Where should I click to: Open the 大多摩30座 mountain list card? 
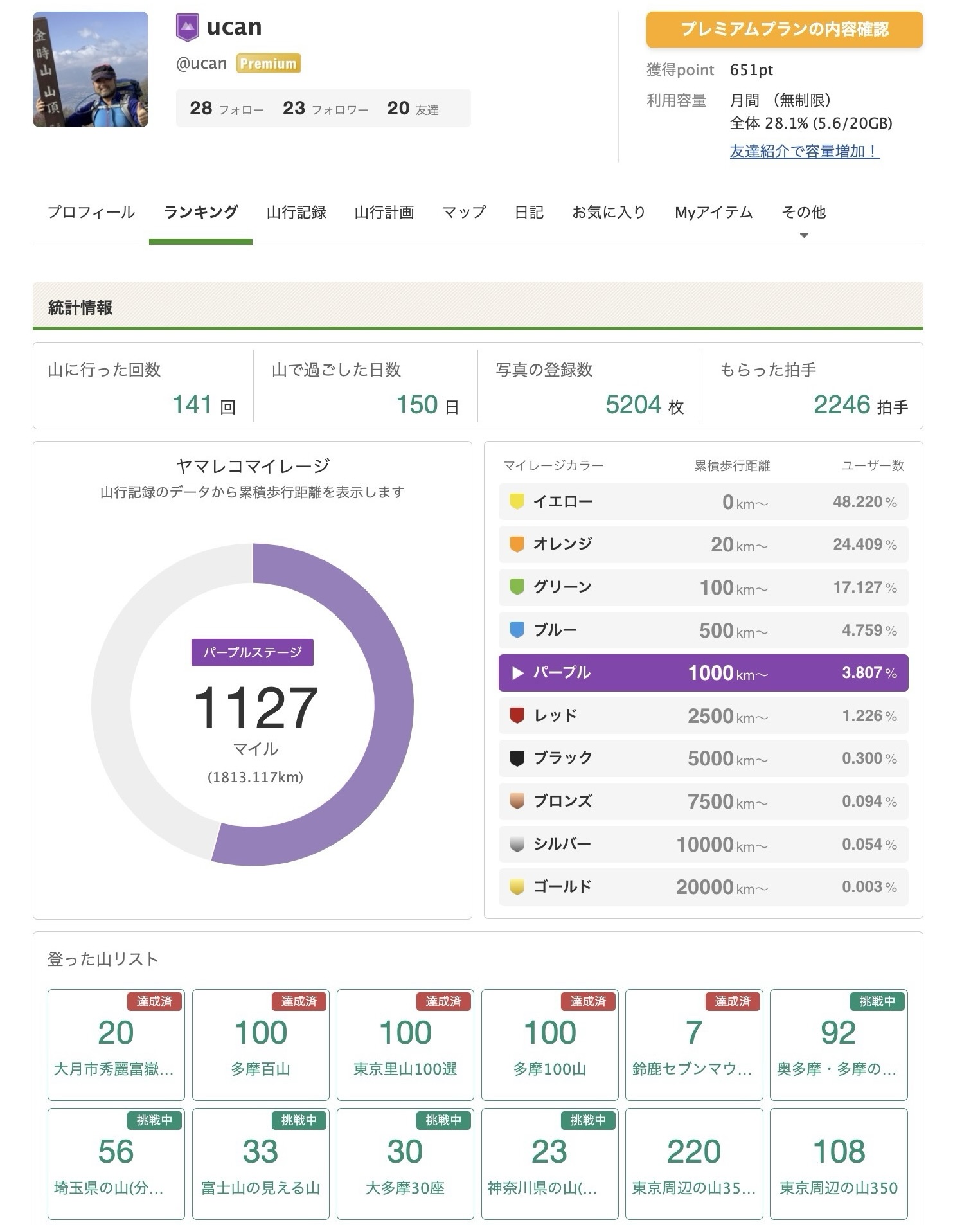(x=405, y=1163)
